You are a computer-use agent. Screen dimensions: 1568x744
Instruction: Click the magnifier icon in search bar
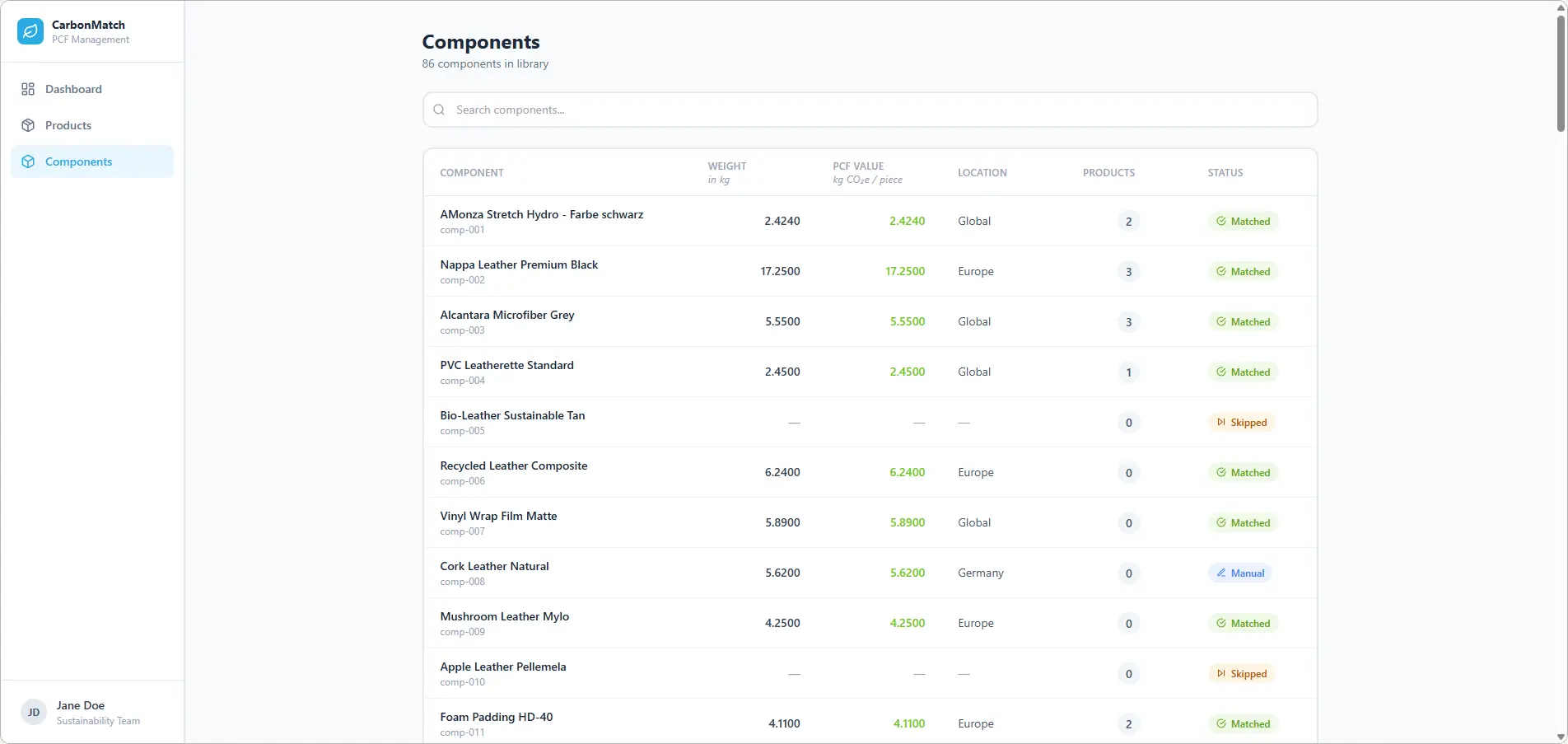tap(439, 110)
